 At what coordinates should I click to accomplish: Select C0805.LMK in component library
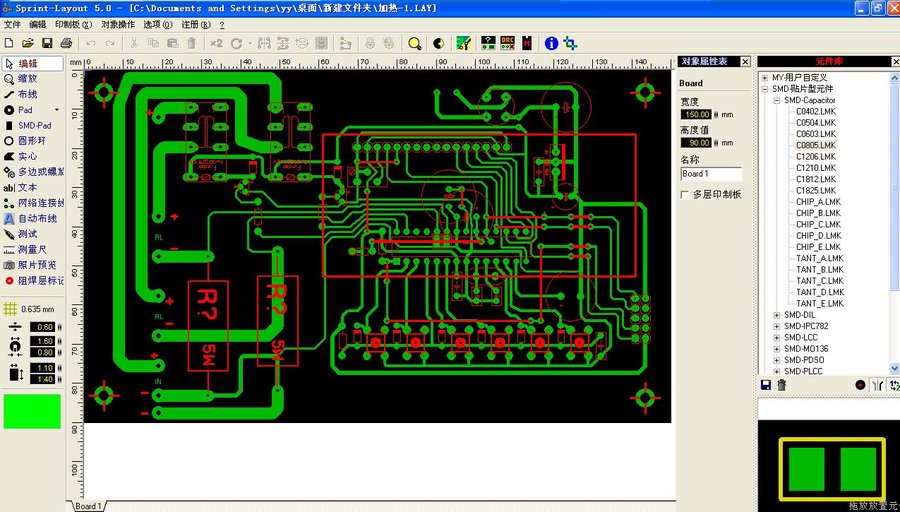(815, 145)
